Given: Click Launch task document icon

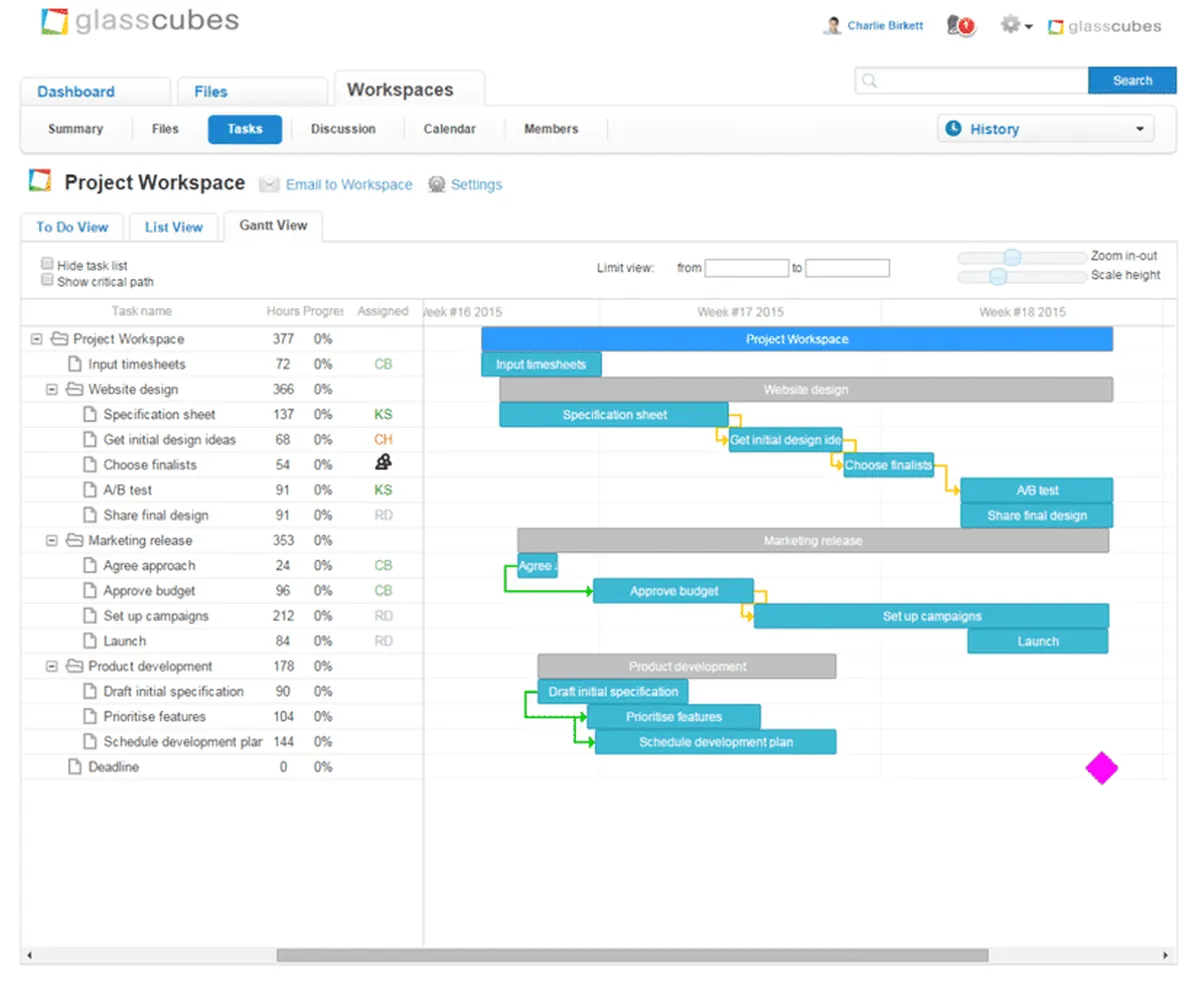Looking at the screenshot, I should tap(89, 641).
